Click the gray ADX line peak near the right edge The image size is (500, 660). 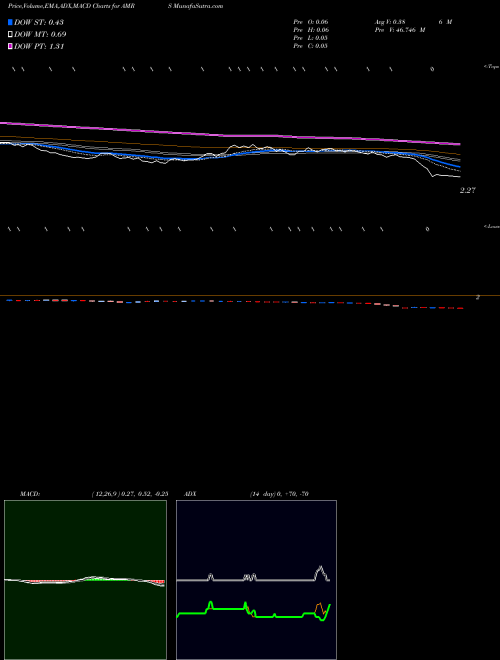(x=321, y=568)
